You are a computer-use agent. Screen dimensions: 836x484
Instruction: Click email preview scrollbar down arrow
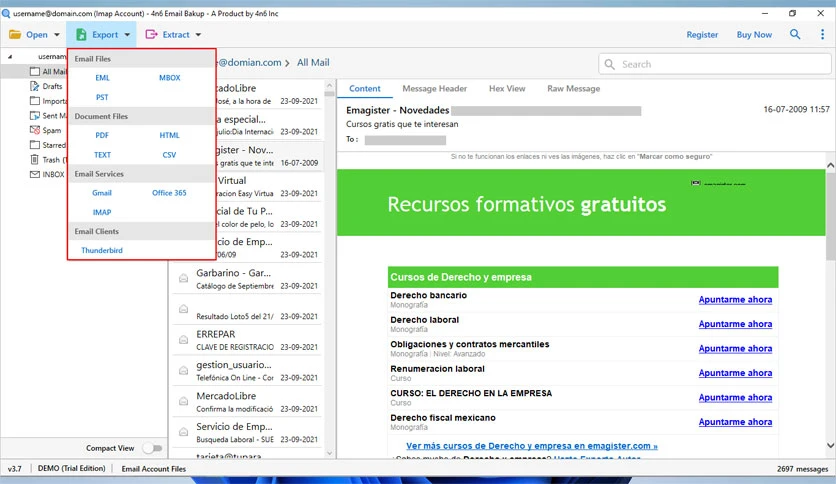pyautogui.click(x=831, y=446)
